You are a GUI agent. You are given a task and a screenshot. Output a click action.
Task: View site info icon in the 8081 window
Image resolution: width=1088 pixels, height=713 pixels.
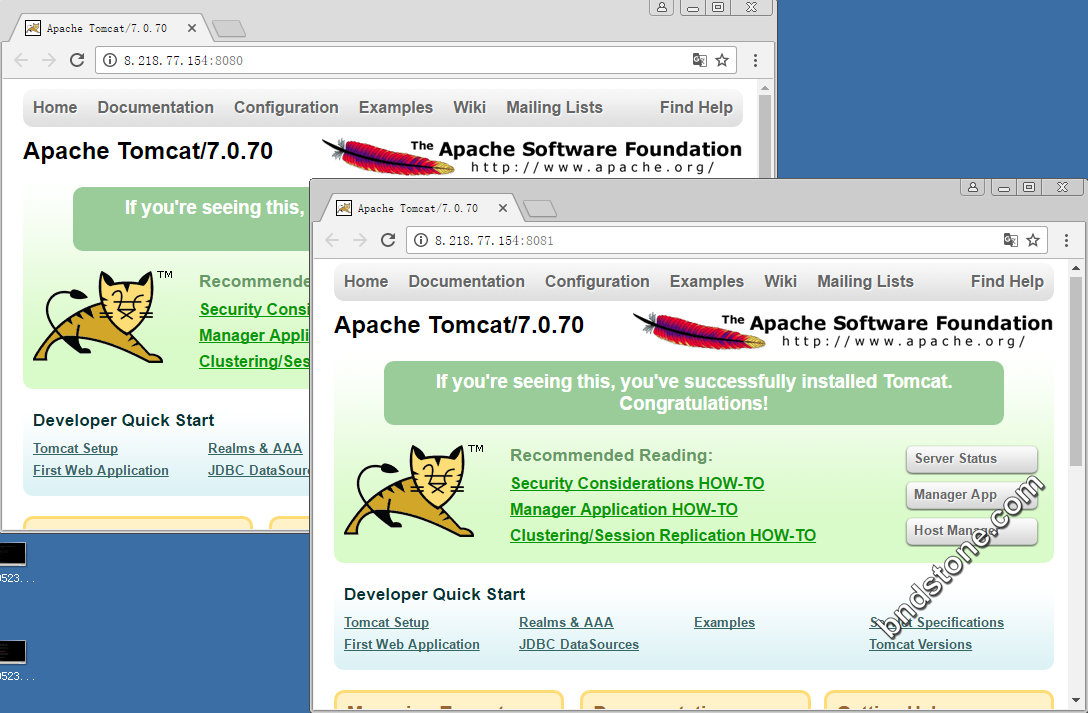click(x=420, y=240)
